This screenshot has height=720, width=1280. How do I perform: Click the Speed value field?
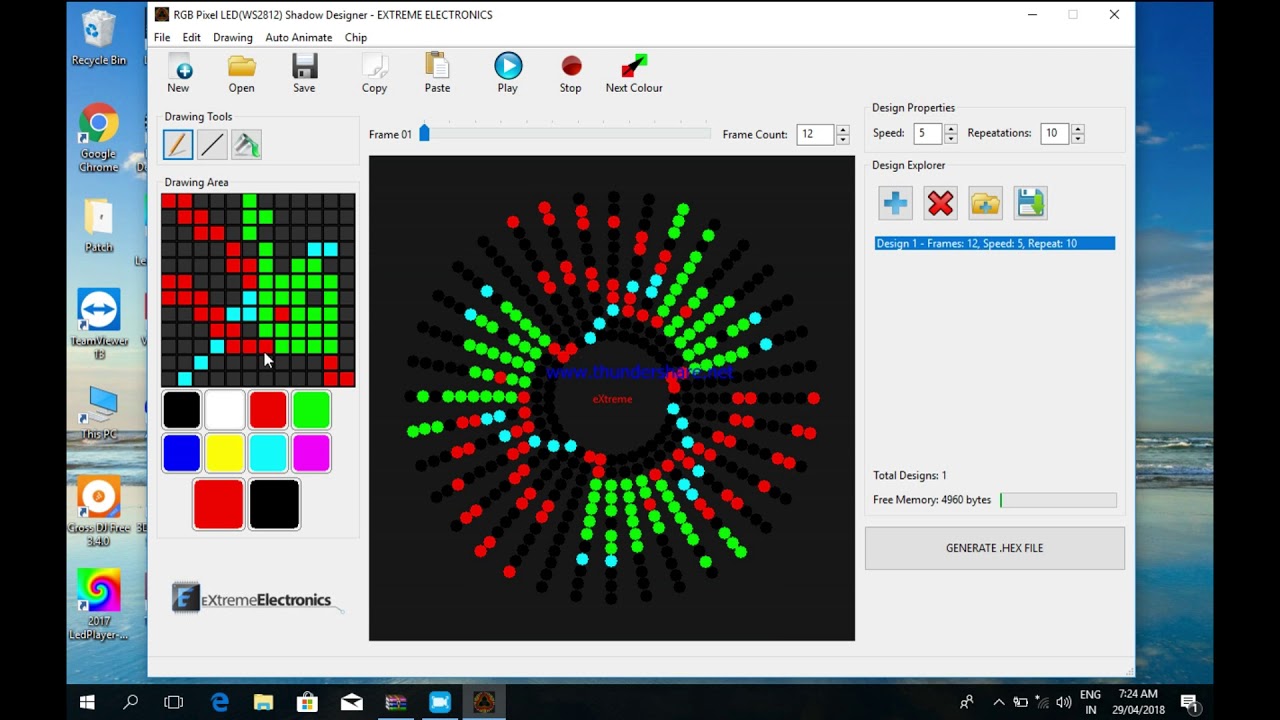[x=927, y=133]
